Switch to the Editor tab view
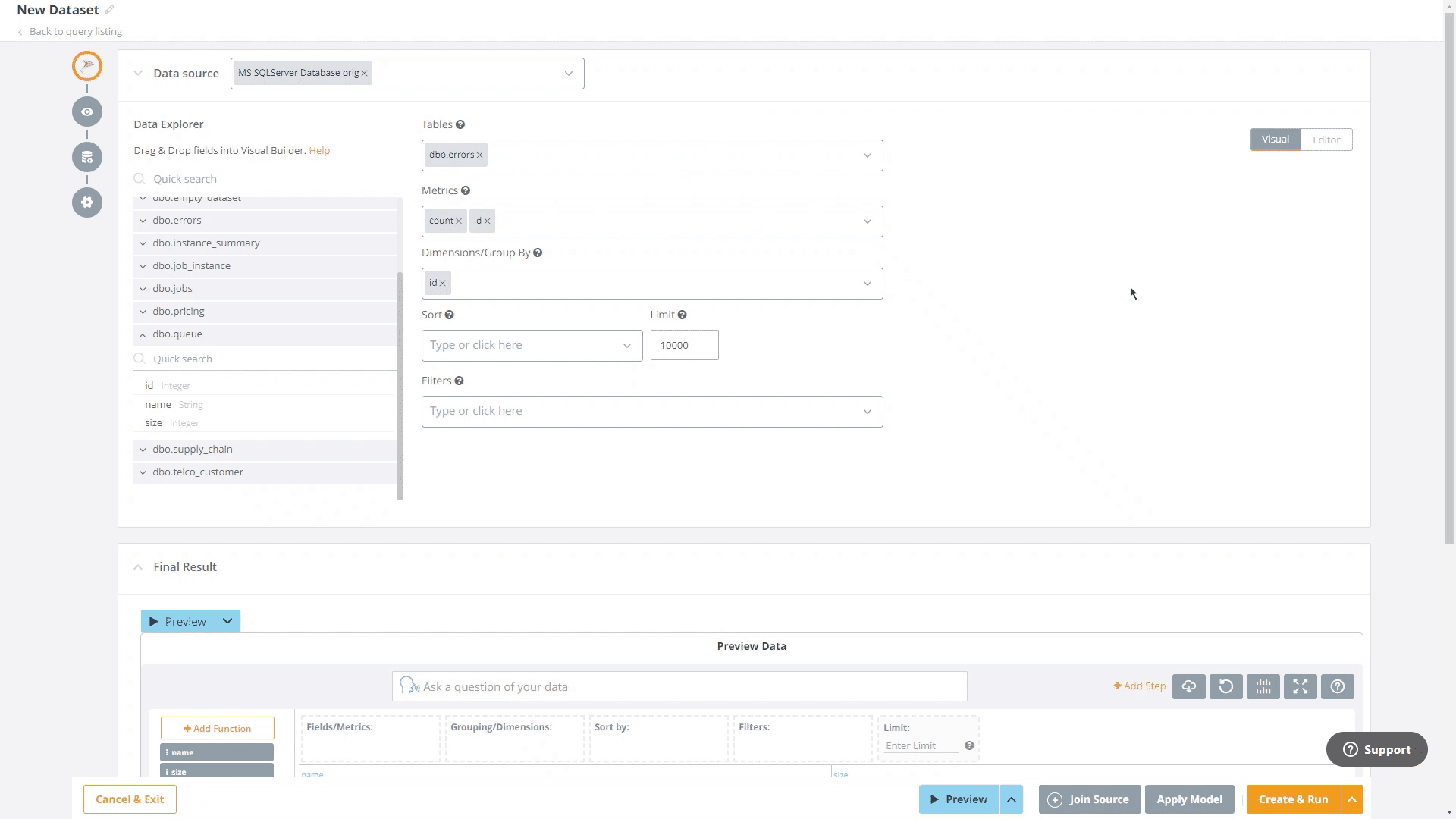The width and height of the screenshot is (1456, 819). (x=1327, y=139)
